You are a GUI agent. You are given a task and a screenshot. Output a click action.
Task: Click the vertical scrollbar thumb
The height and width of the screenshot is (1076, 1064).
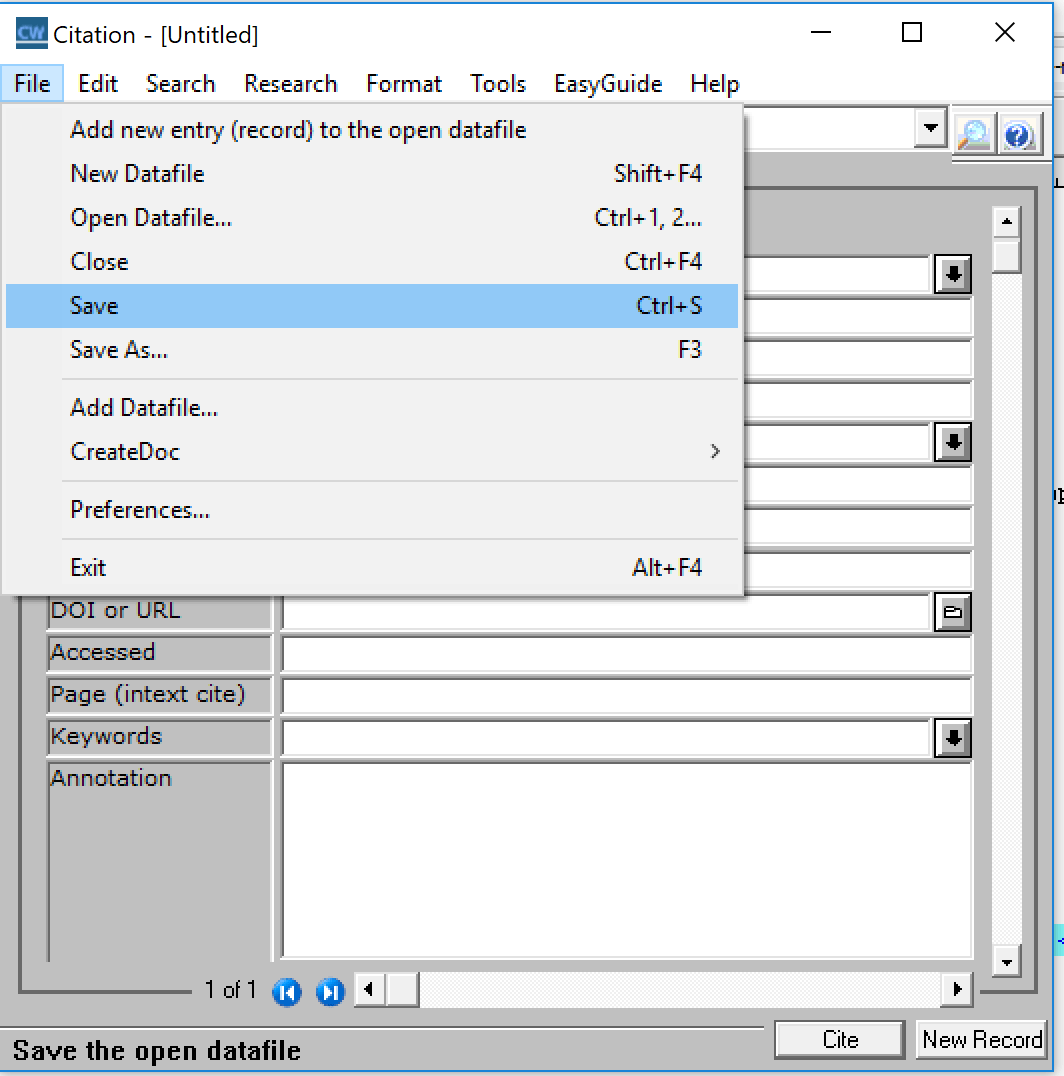pyautogui.click(x=1007, y=256)
